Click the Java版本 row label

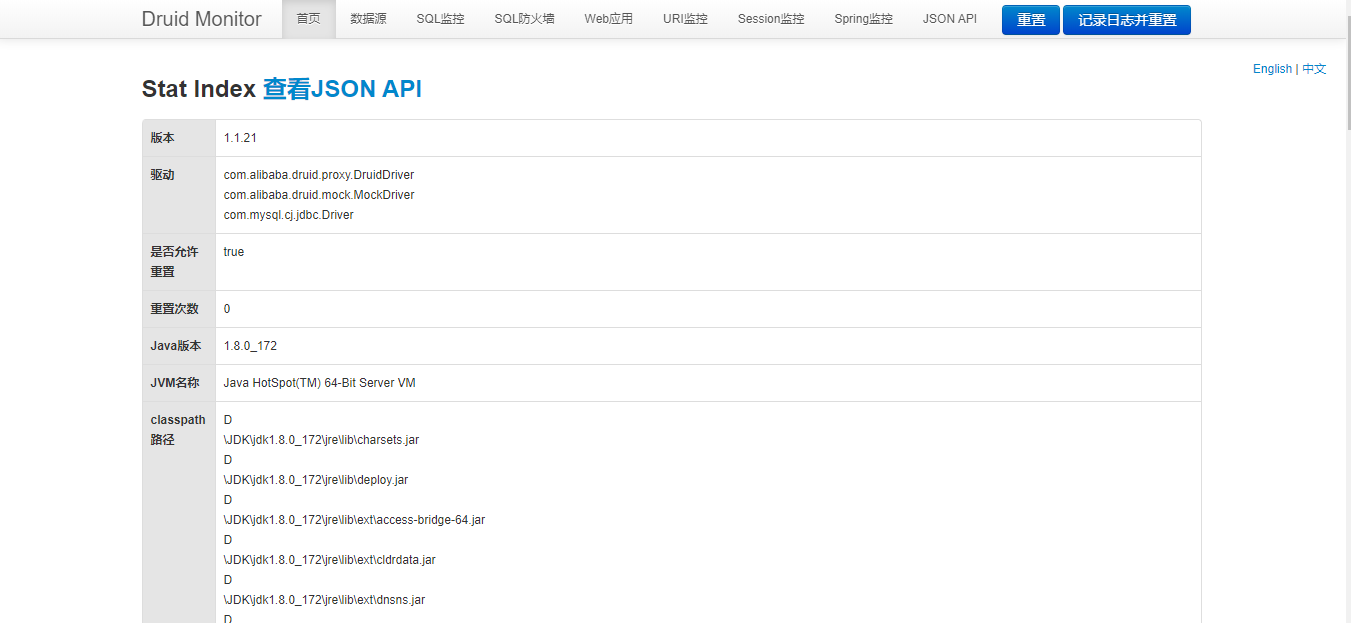pyautogui.click(x=176, y=346)
